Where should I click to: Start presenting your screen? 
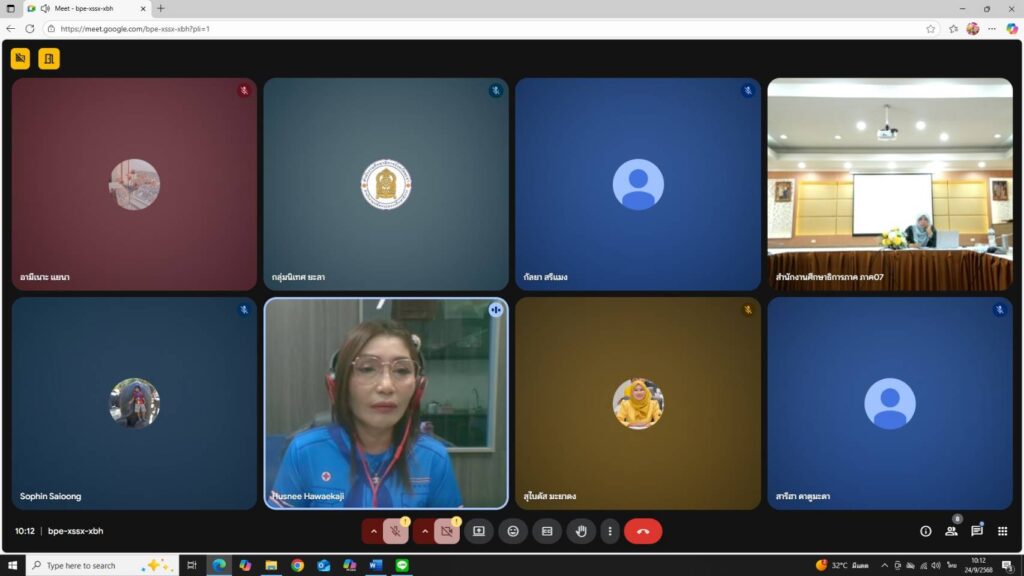(478, 531)
